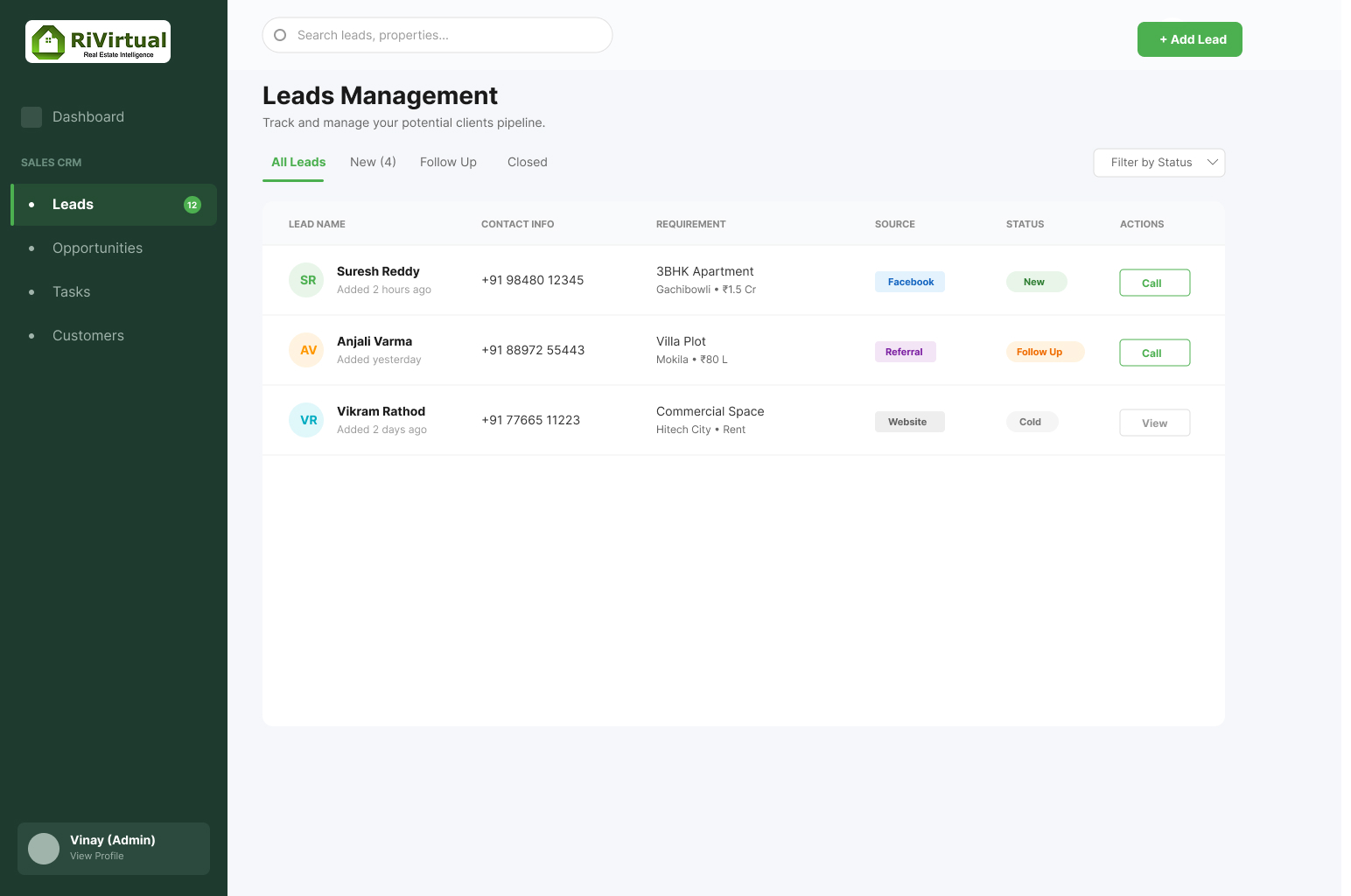1351x896 pixels.
Task: Click the SOURCE column header
Action: tap(894, 224)
